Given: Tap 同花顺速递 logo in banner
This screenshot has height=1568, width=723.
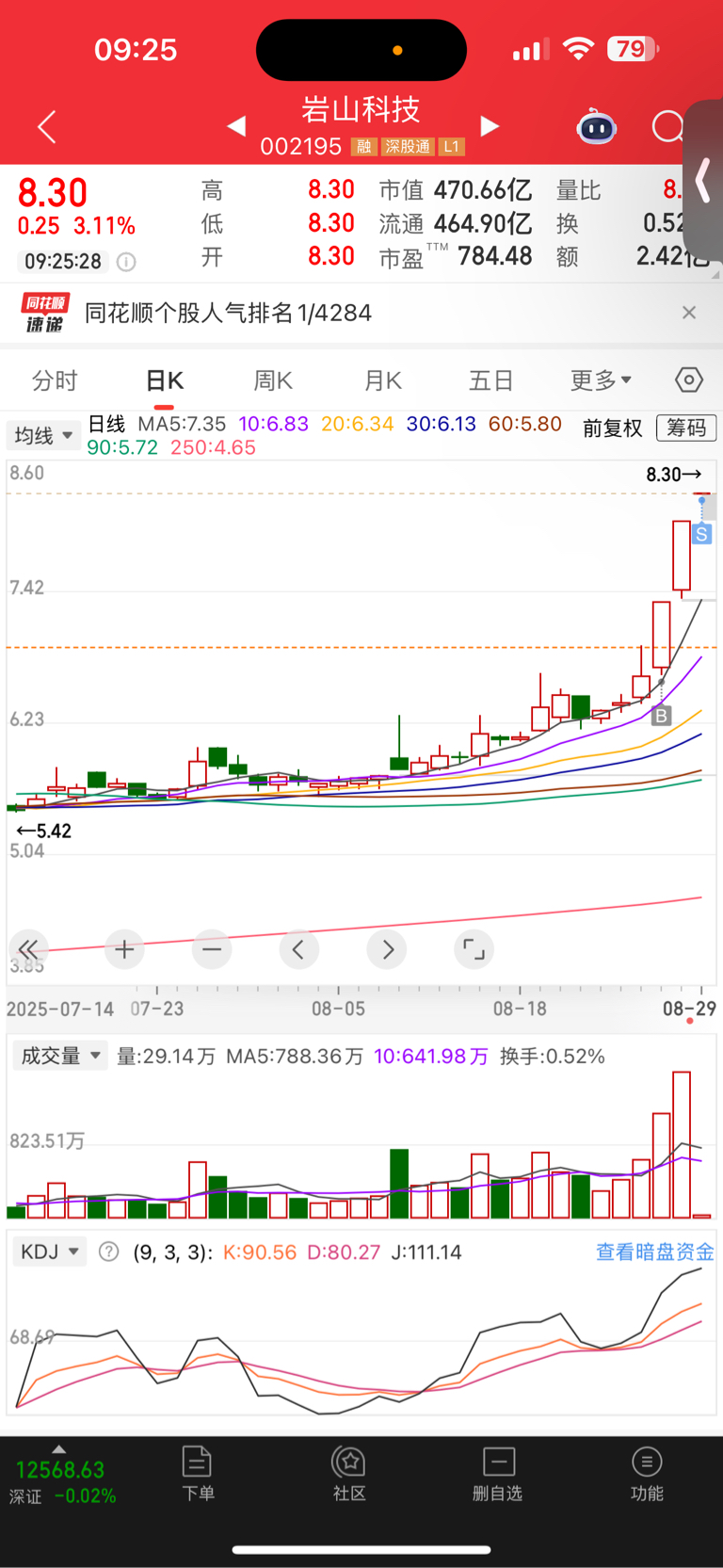Looking at the screenshot, I should coord(46,313).
